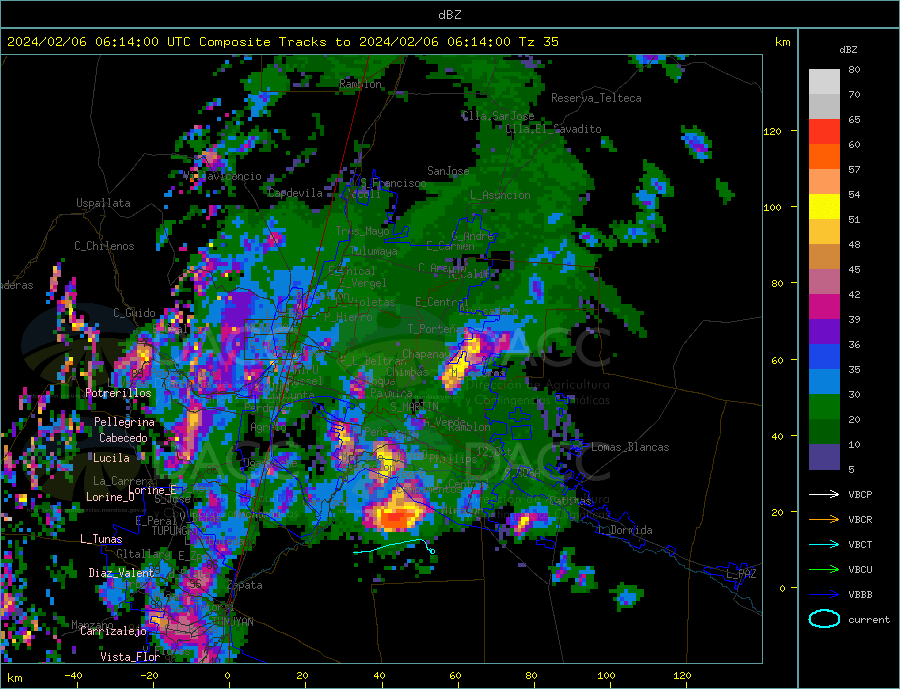Click the '80' tick on vertical axis

tap(777, 284)
